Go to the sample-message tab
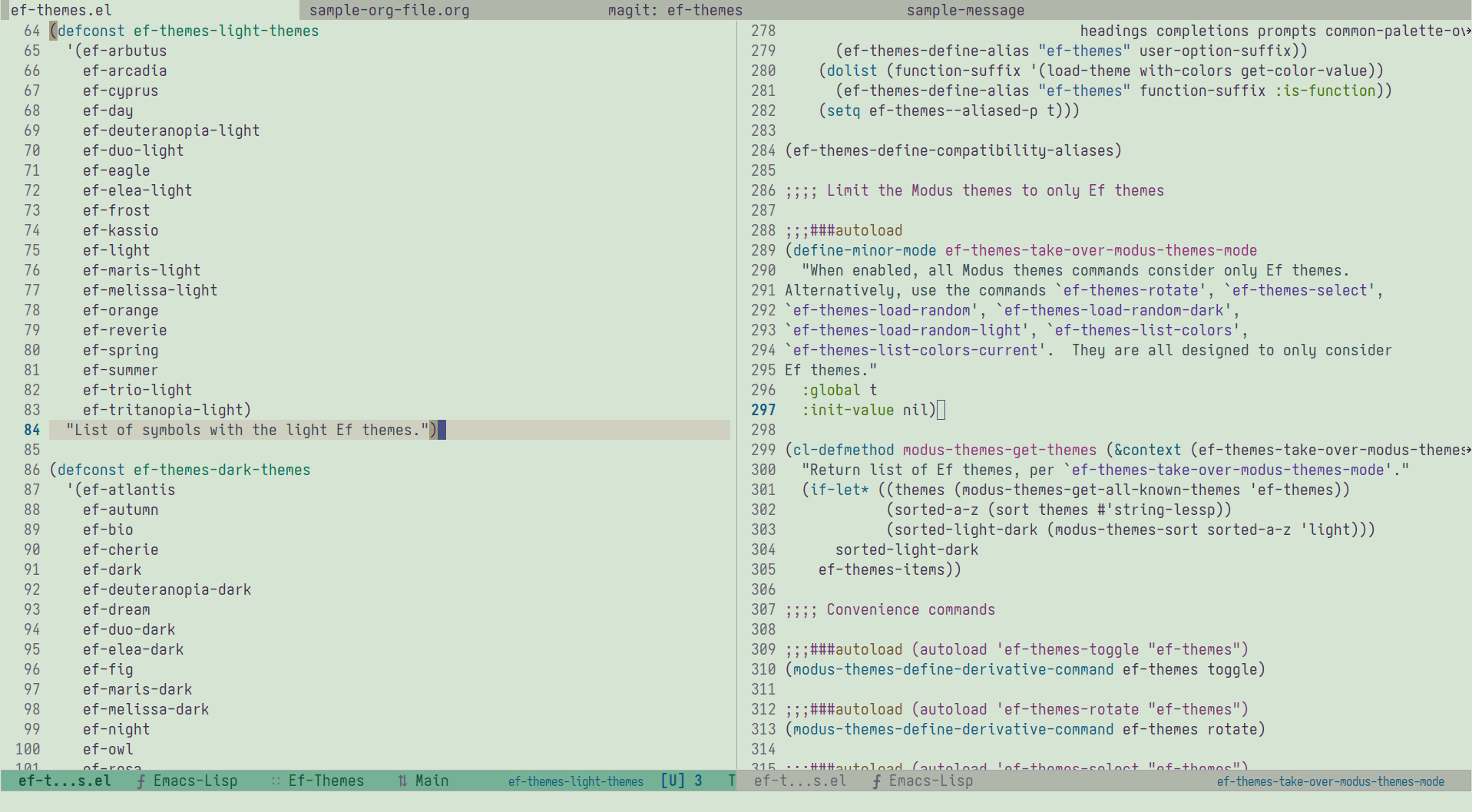This screenshot has width=1472, height=812. tap(965, 10)
